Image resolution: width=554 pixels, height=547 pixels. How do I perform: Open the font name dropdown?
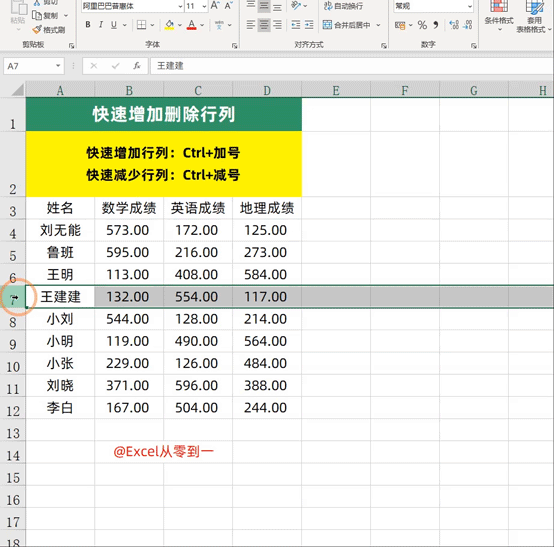tap(180, 6)
